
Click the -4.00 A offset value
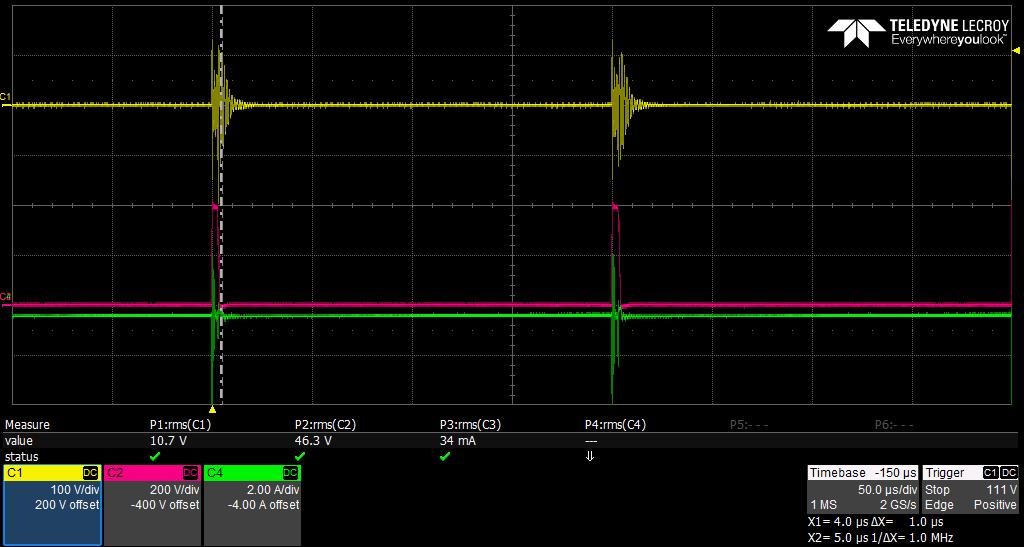point(264,505)
